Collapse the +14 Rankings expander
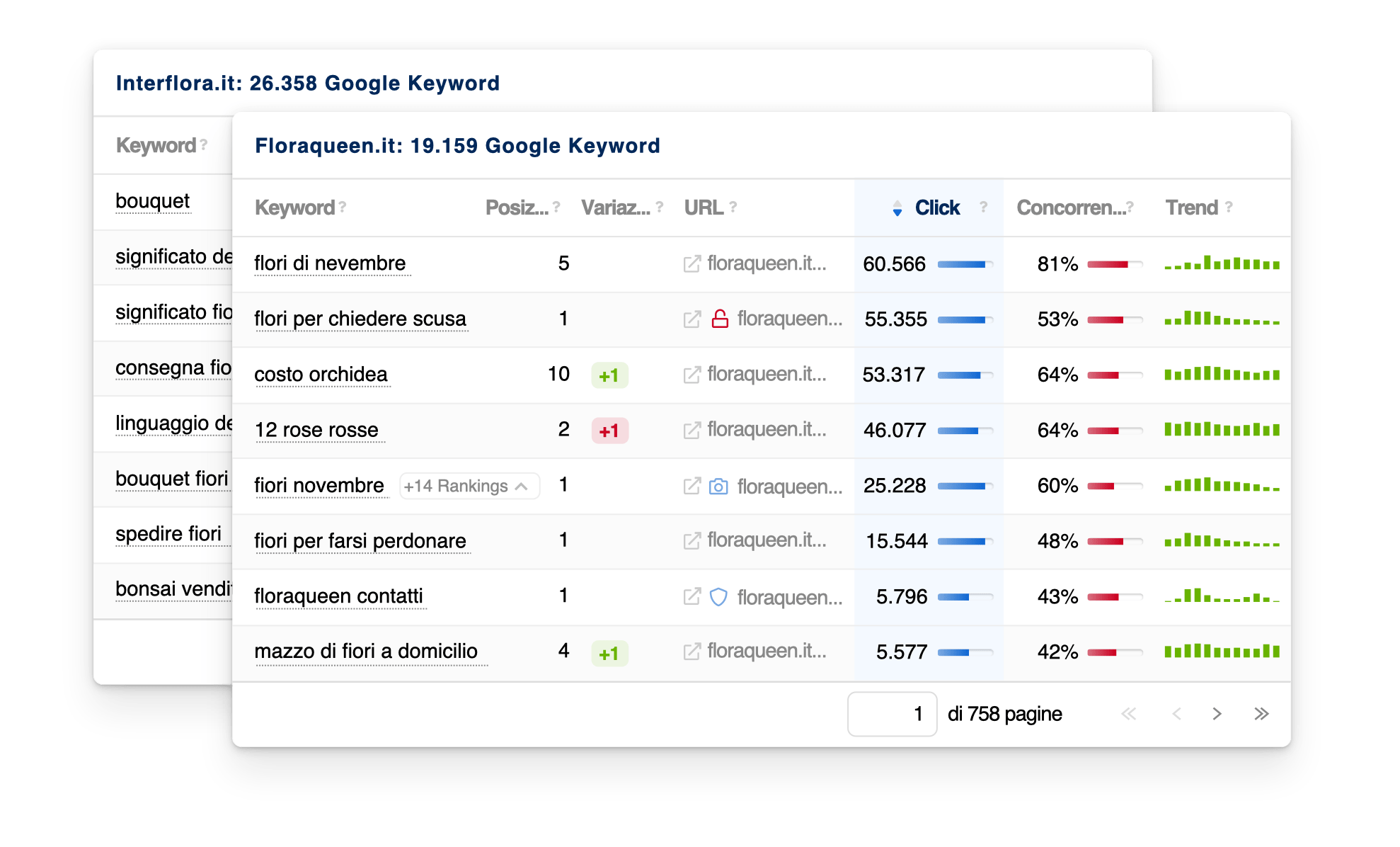 click(469, 487)
